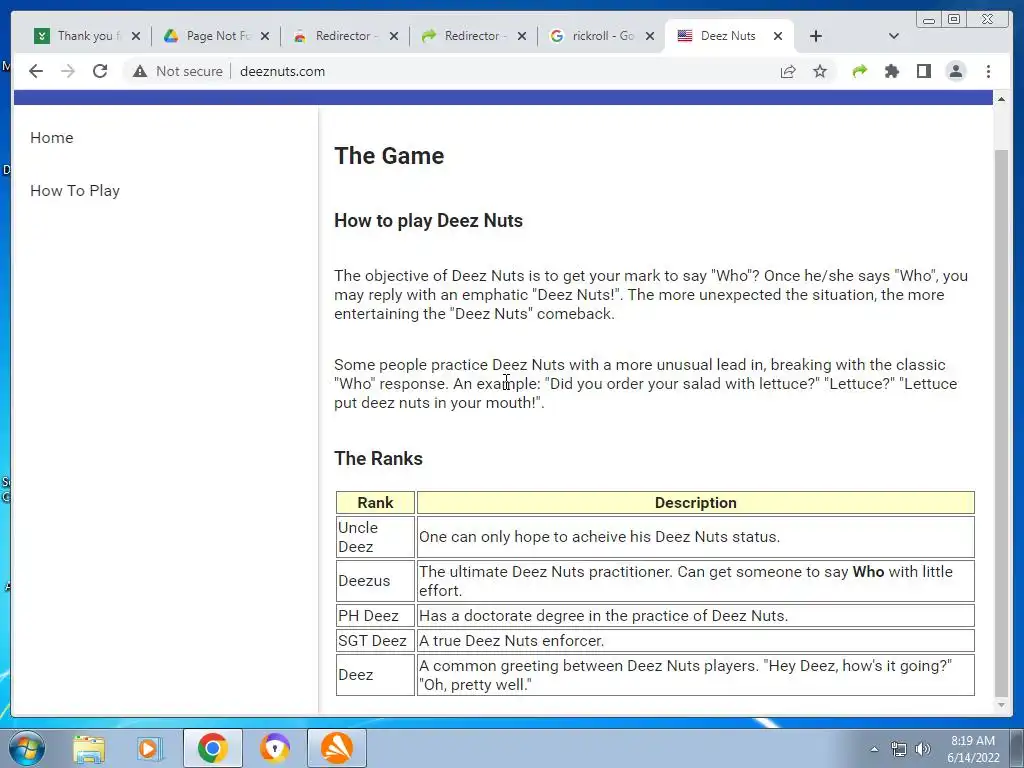Select the Deez Nuts tab

tap(727, 36)
